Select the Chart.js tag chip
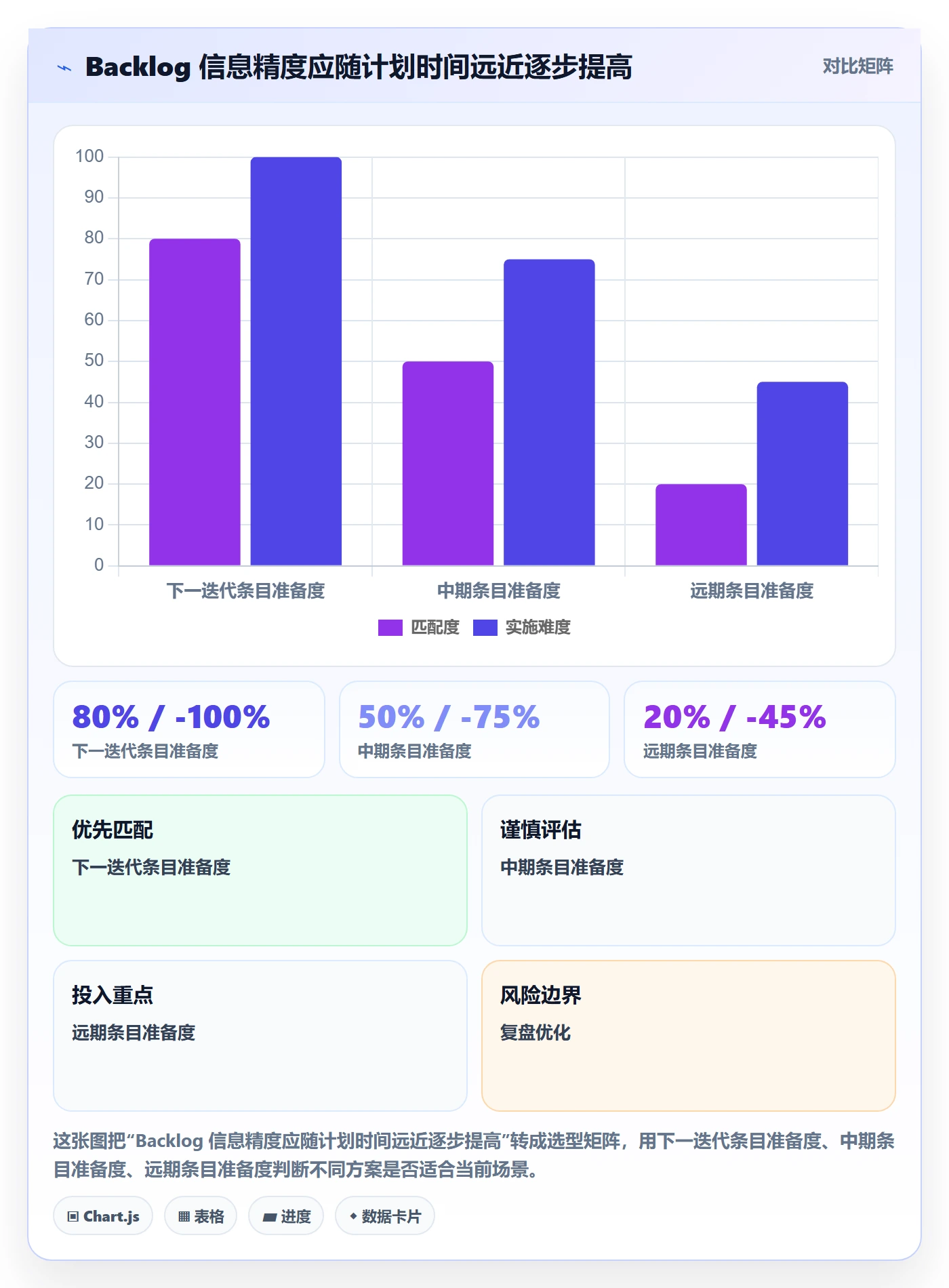The image size is (949, 1288). click(103, 1216)
